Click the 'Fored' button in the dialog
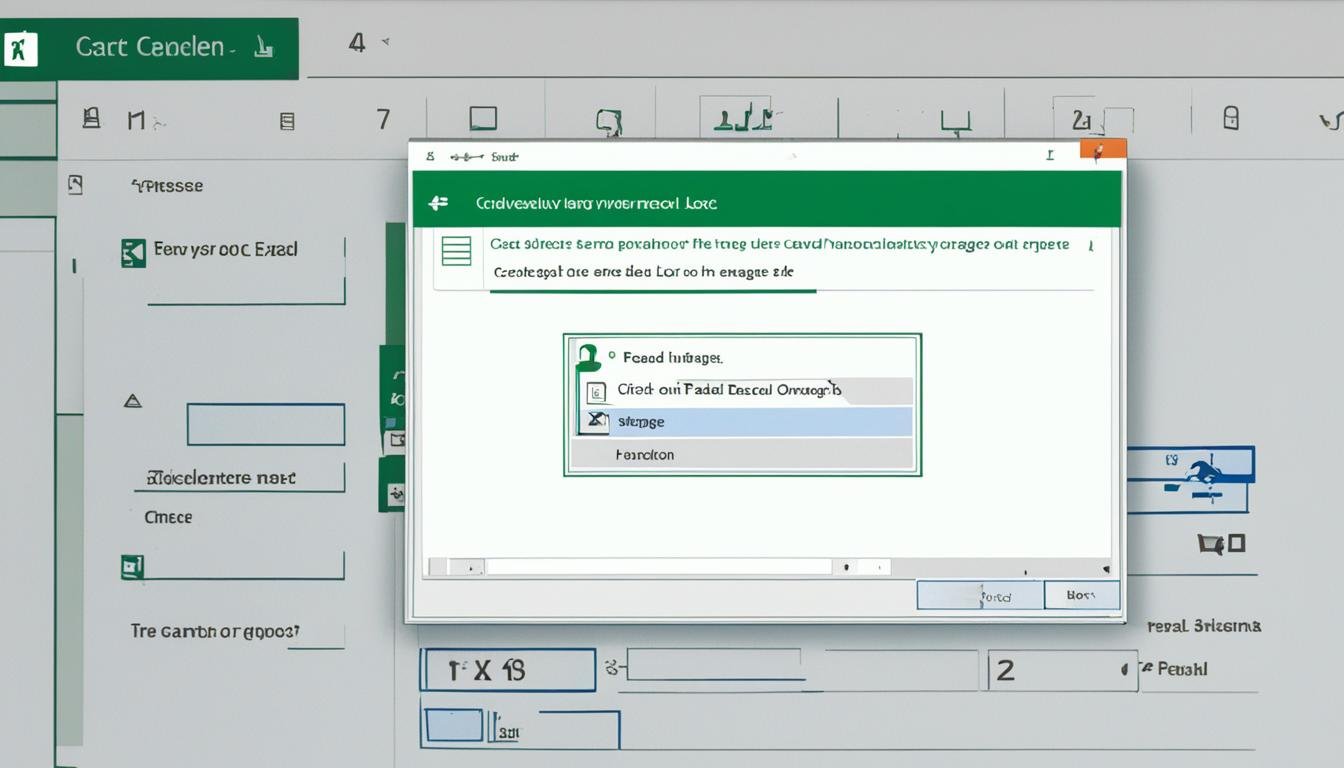1344x768 pixels. (980, 595)
